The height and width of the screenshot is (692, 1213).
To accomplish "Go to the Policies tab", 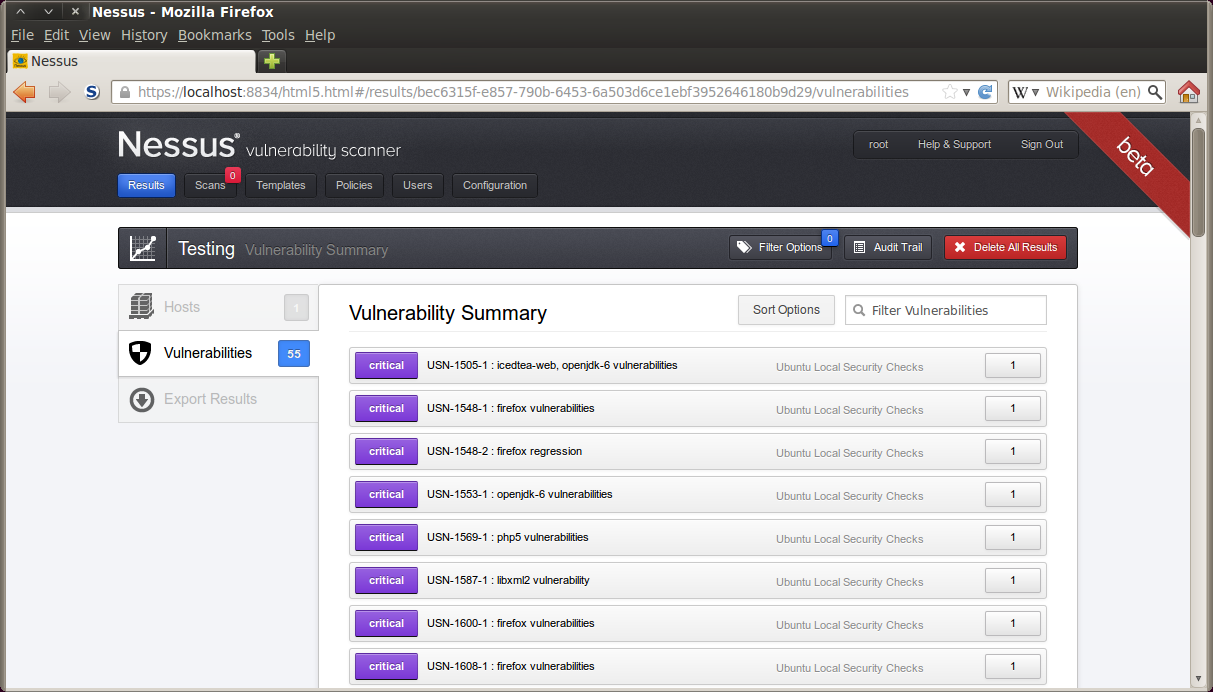I will click(354, 185).
